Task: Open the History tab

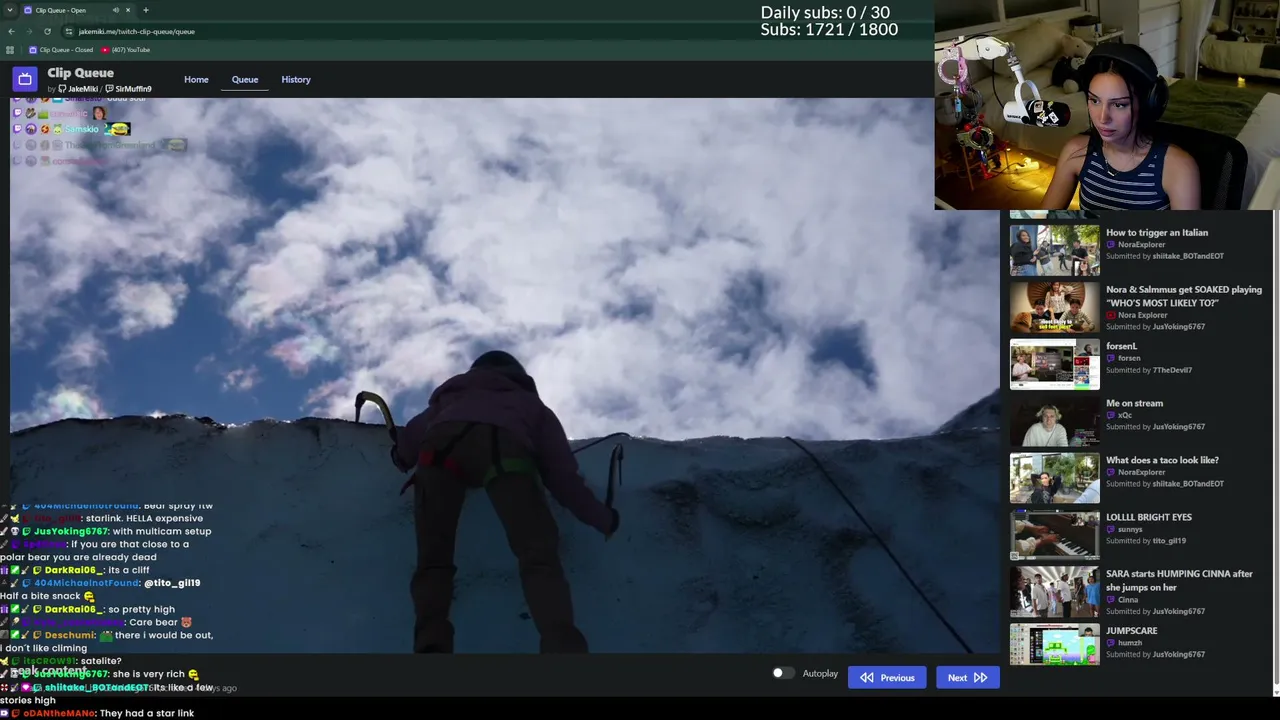Action: (296, 79)
